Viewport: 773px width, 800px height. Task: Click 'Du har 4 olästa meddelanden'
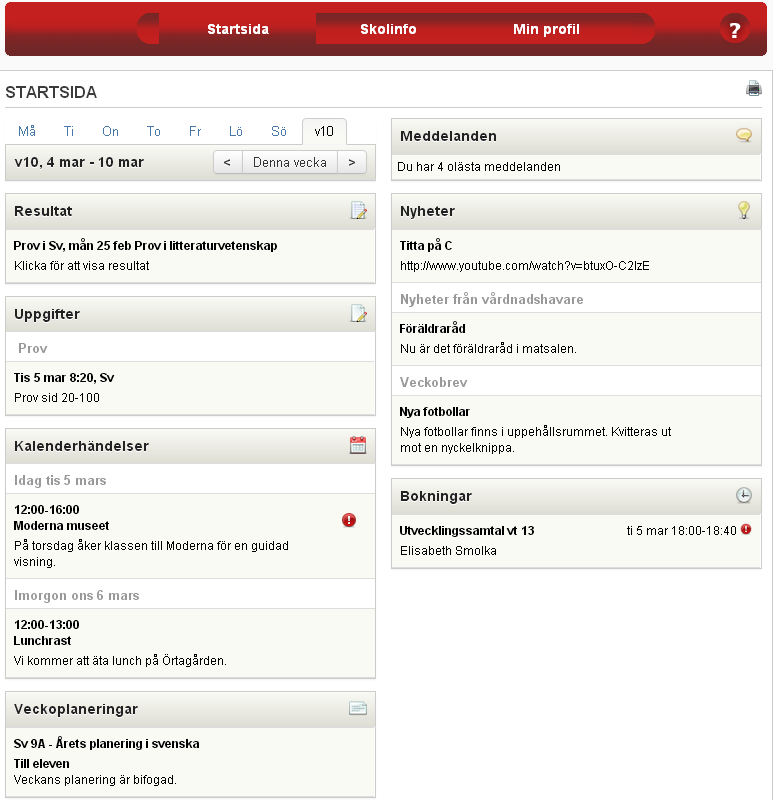point(479,167)
